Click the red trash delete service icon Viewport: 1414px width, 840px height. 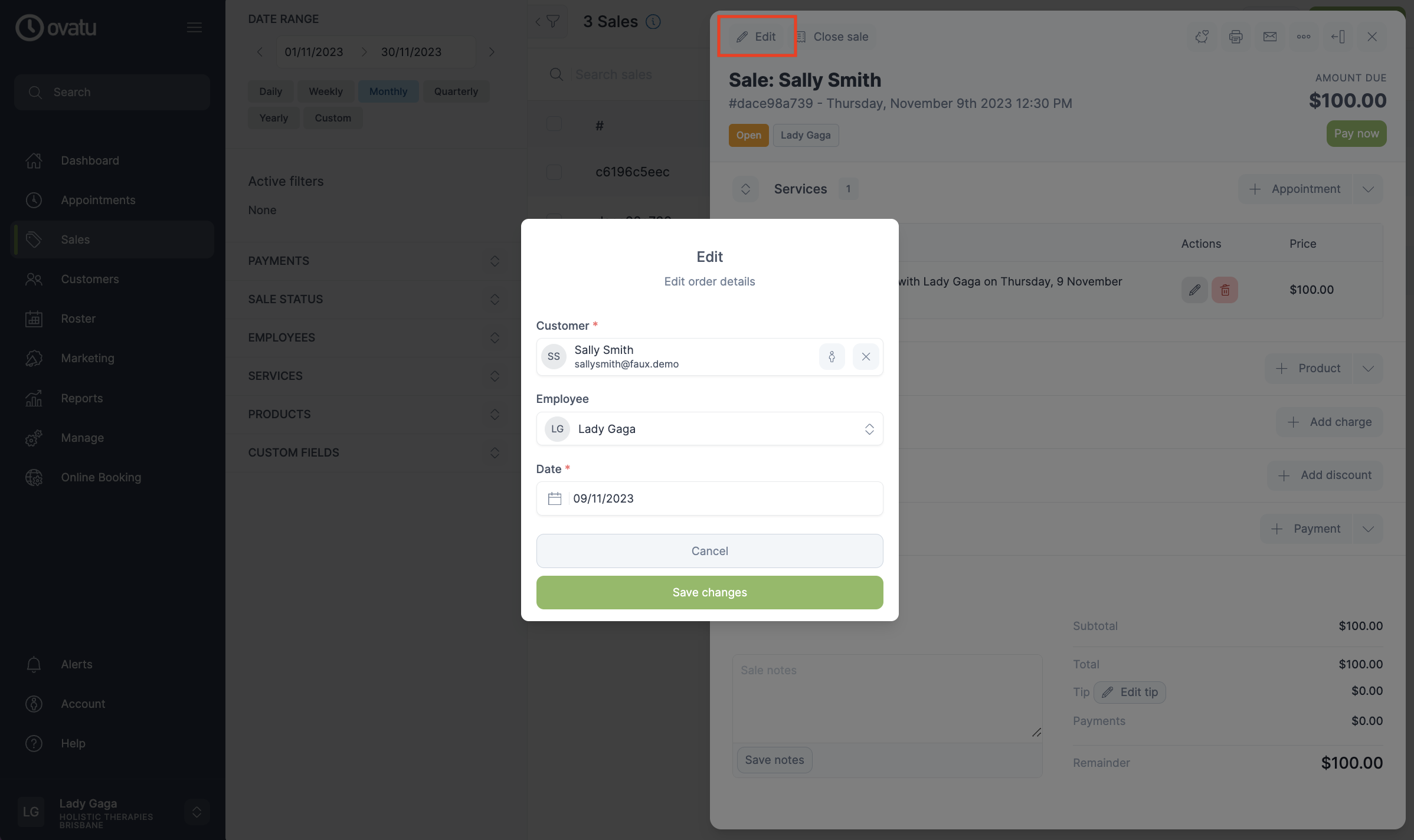(x=1225, y=290)
